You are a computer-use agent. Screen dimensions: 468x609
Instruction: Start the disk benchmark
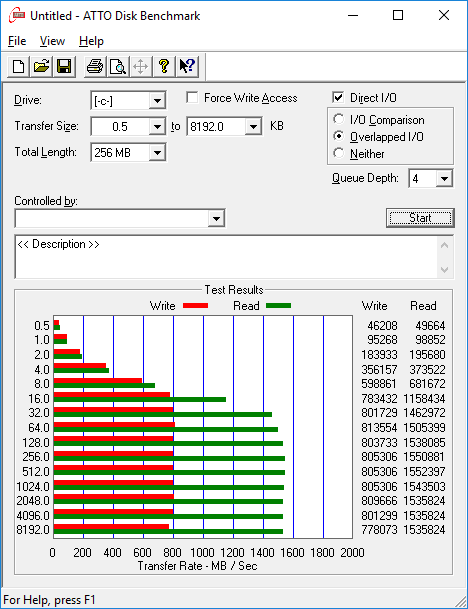pyautogui.click(x=420, y=218)
